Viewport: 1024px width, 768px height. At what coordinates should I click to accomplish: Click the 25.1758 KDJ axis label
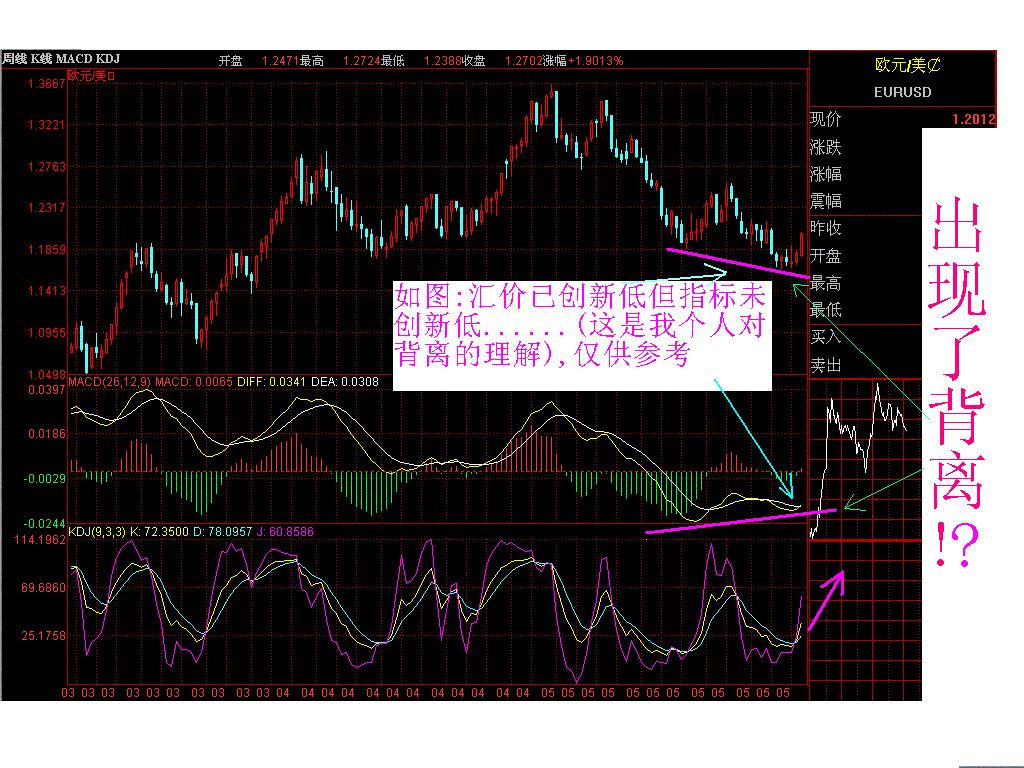[x=44, y=635]
